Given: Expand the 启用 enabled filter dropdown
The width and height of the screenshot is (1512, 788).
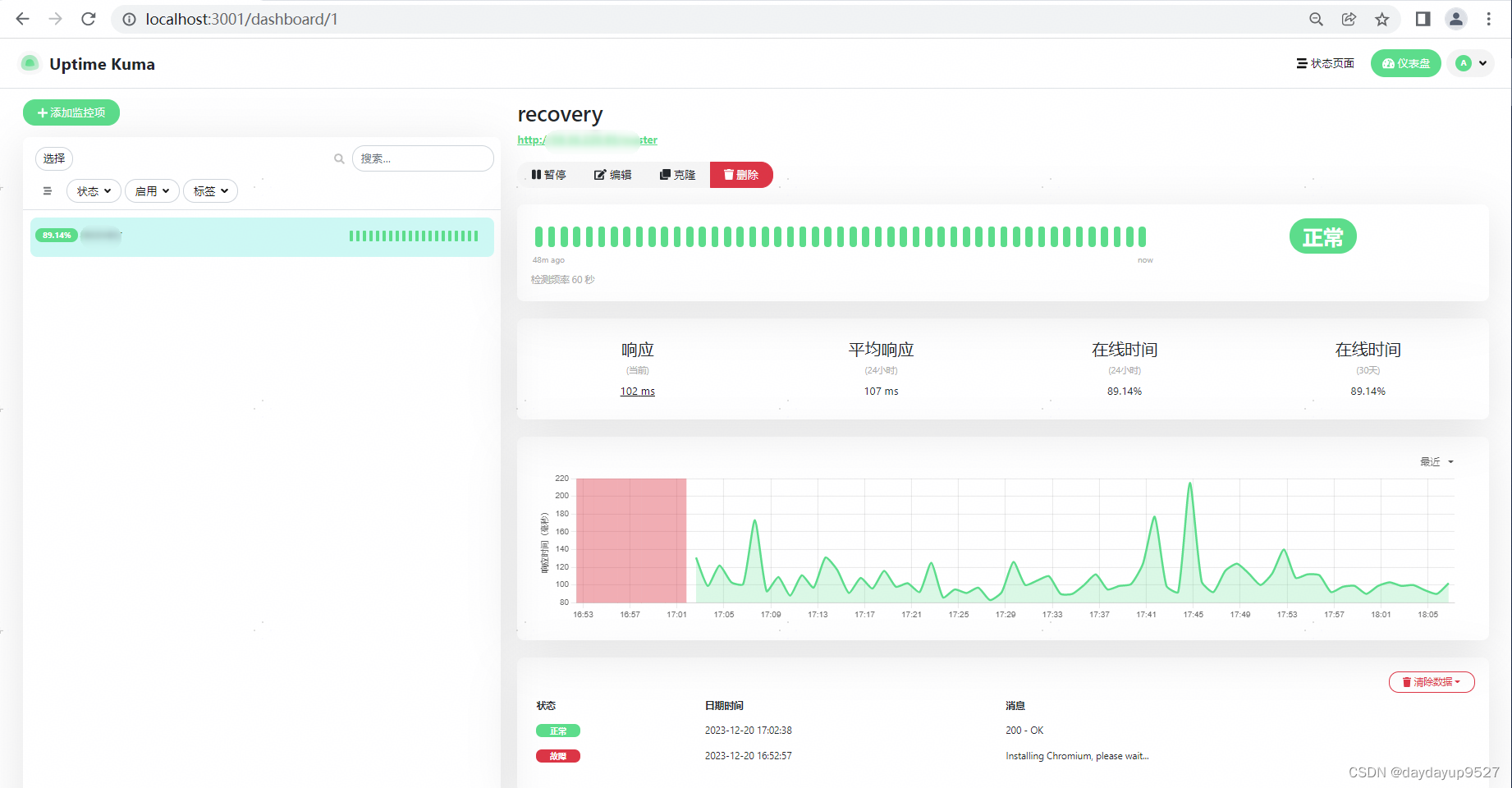Looking at the screenshot, I should point(152,191).
